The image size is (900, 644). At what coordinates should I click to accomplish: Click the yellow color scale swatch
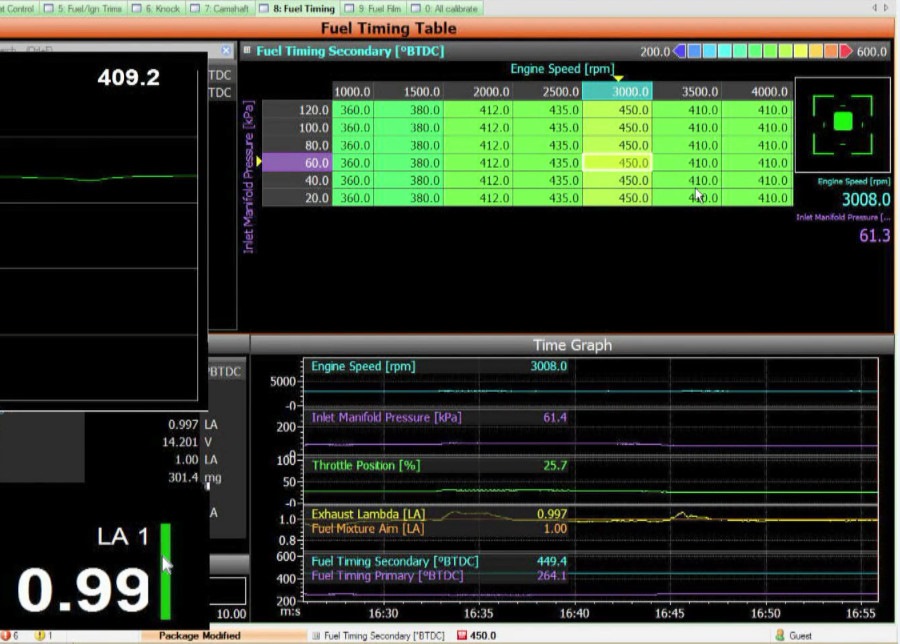click(x=800, y=52)
